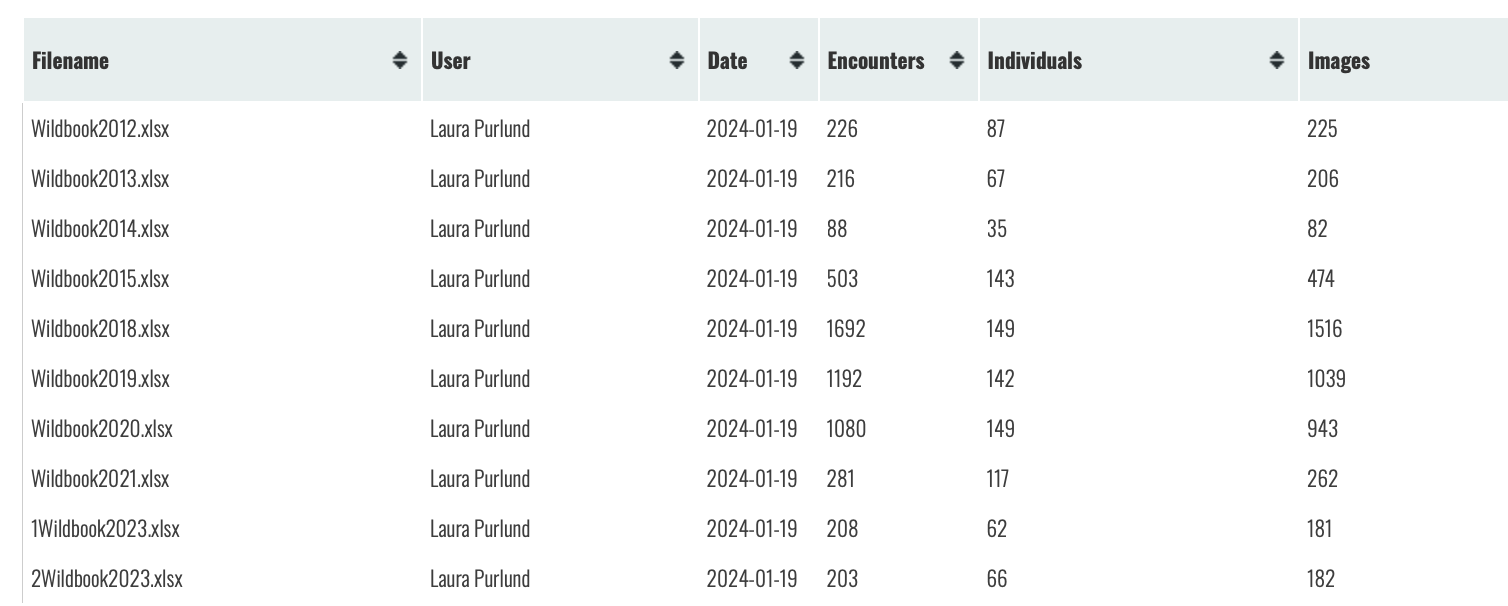Image resolution: width=1508 pixels, height=606 pixels.
Task: Click the Date column sort arrows icon
Action: coord(797,60)
